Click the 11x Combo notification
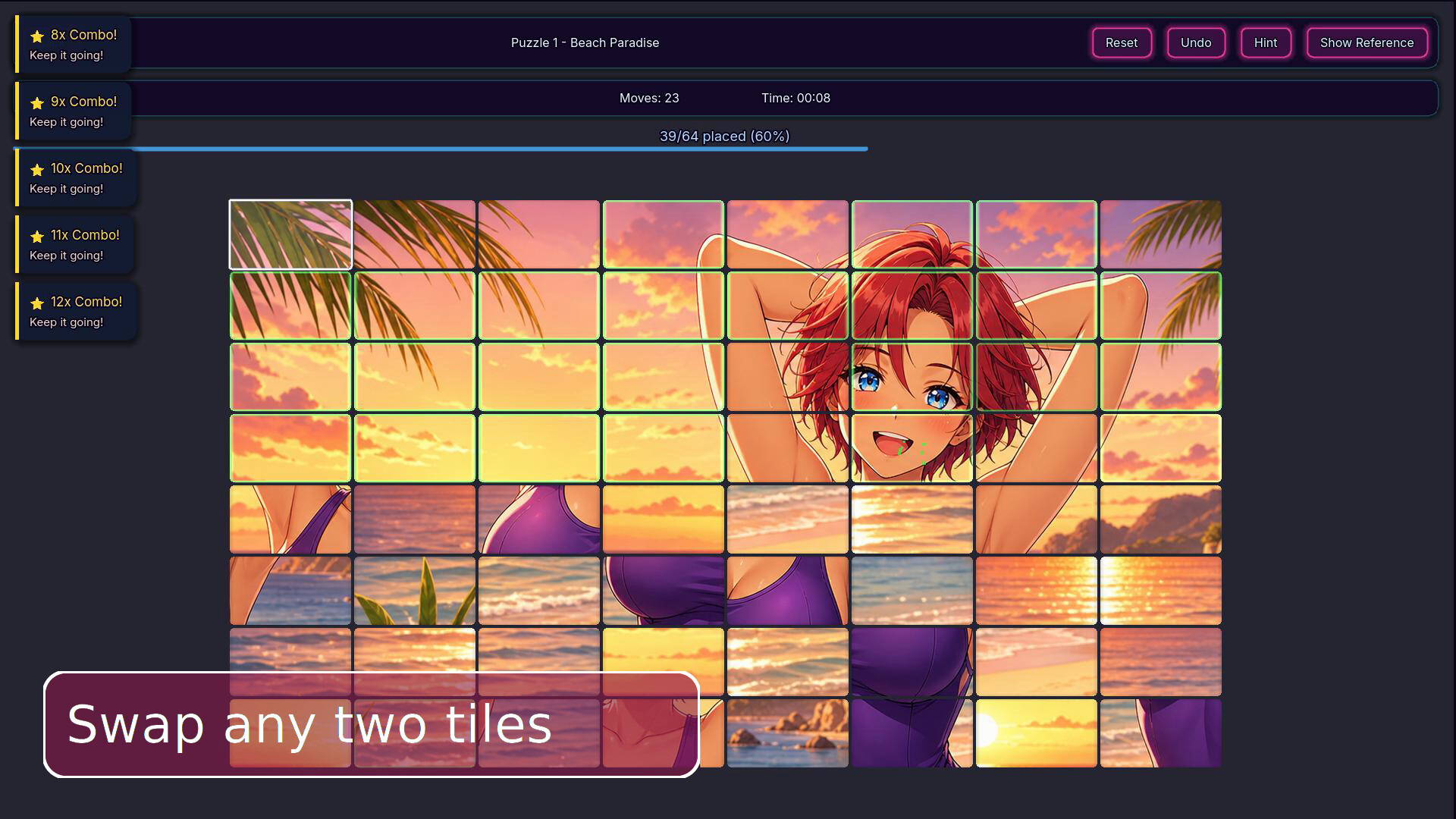The width and height of the screenshot is (1456, 819). pos(74,245)
